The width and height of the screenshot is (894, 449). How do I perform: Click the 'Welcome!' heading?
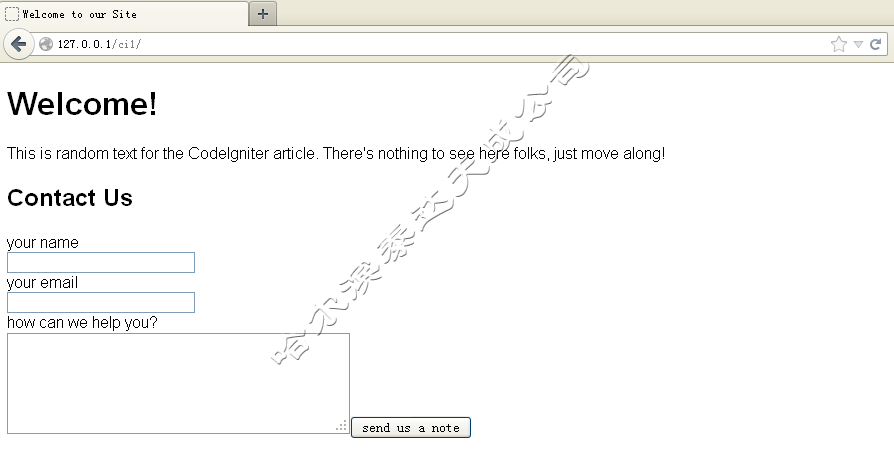[x=82, y=104]
